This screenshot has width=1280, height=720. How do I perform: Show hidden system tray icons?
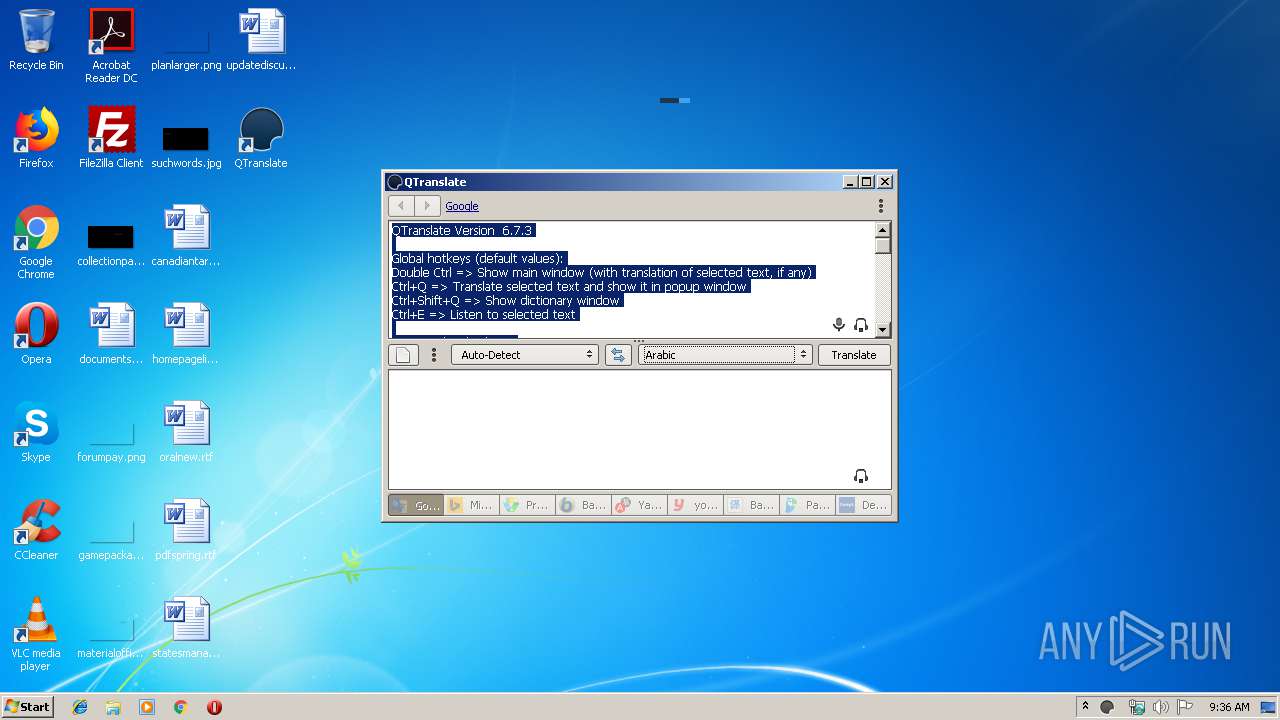pyautogui.click(x=1085, y=707)
